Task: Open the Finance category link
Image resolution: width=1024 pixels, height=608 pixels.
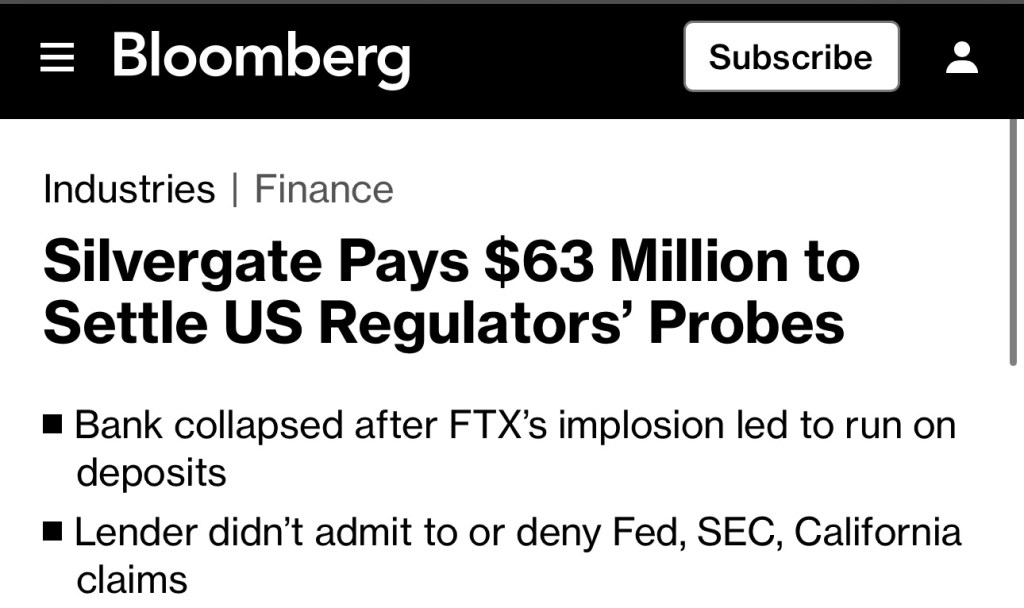Action: 324,189
